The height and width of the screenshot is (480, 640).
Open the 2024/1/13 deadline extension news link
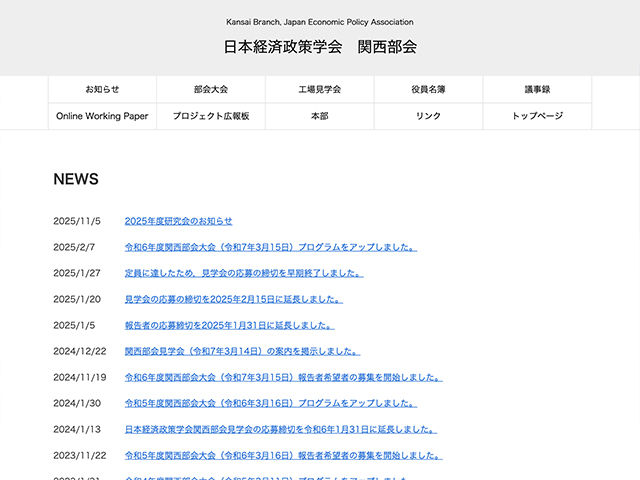coord(280,429)
